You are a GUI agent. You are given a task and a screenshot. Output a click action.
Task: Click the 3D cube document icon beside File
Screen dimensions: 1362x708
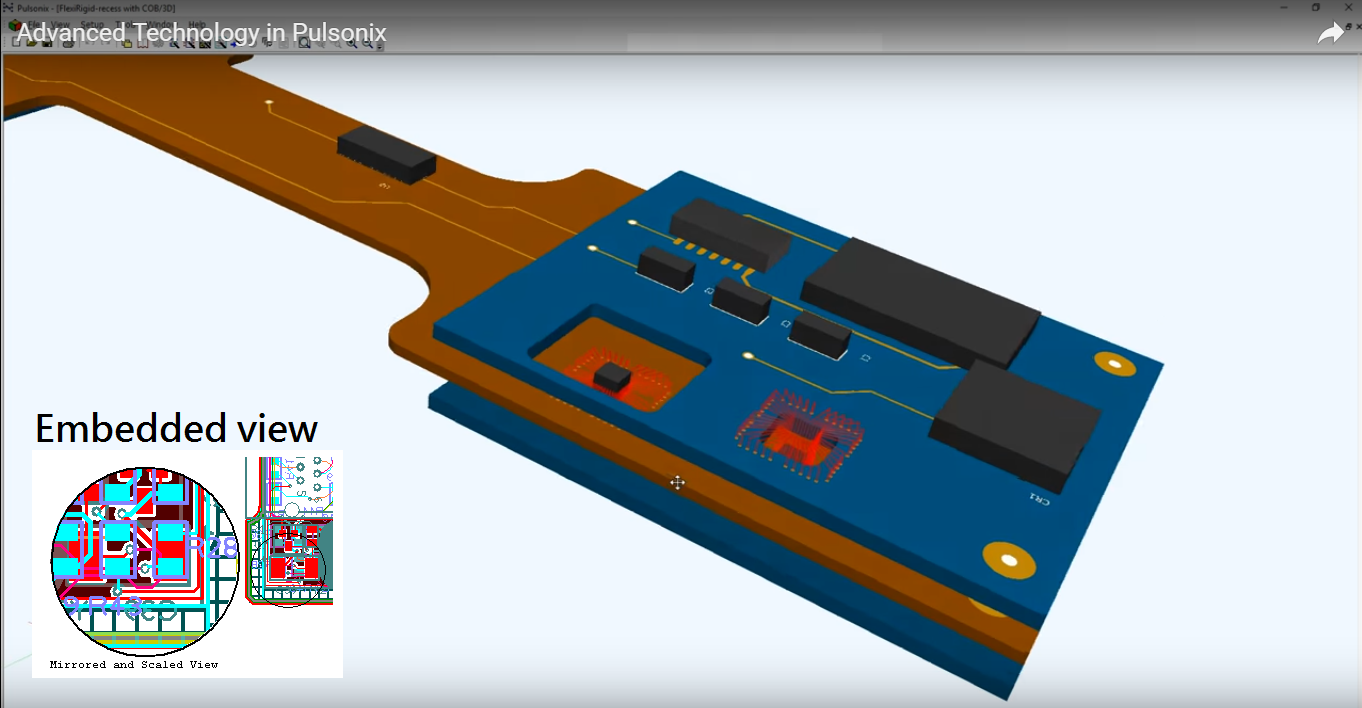click(14, 24)
